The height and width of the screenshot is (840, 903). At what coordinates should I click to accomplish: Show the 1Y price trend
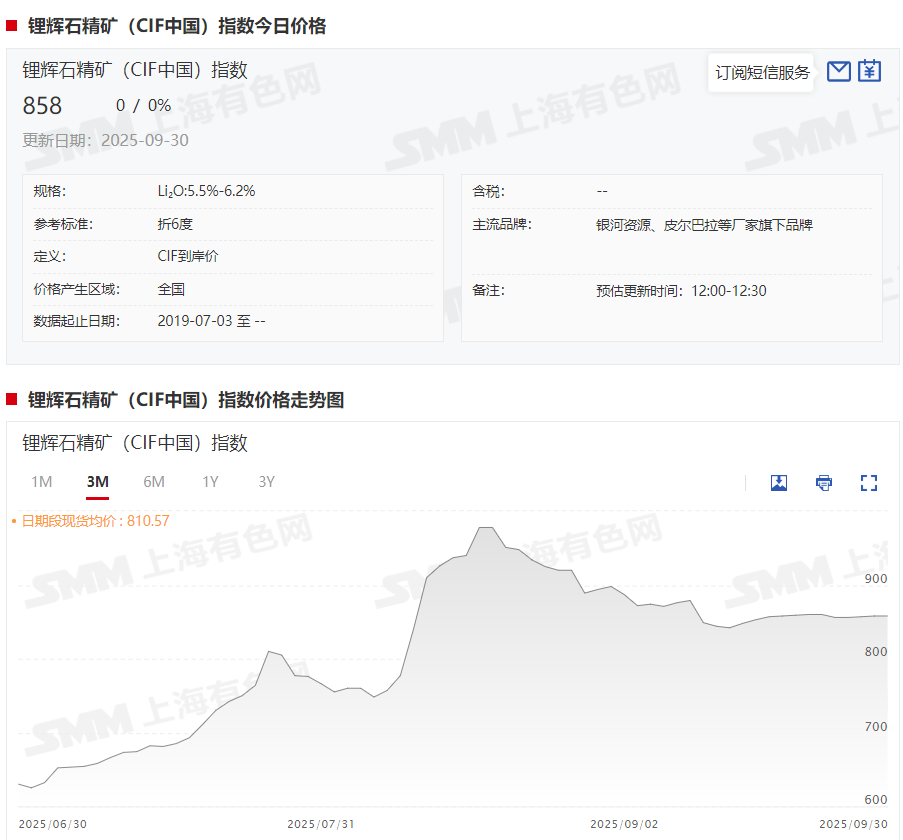[x=210, y=482]
